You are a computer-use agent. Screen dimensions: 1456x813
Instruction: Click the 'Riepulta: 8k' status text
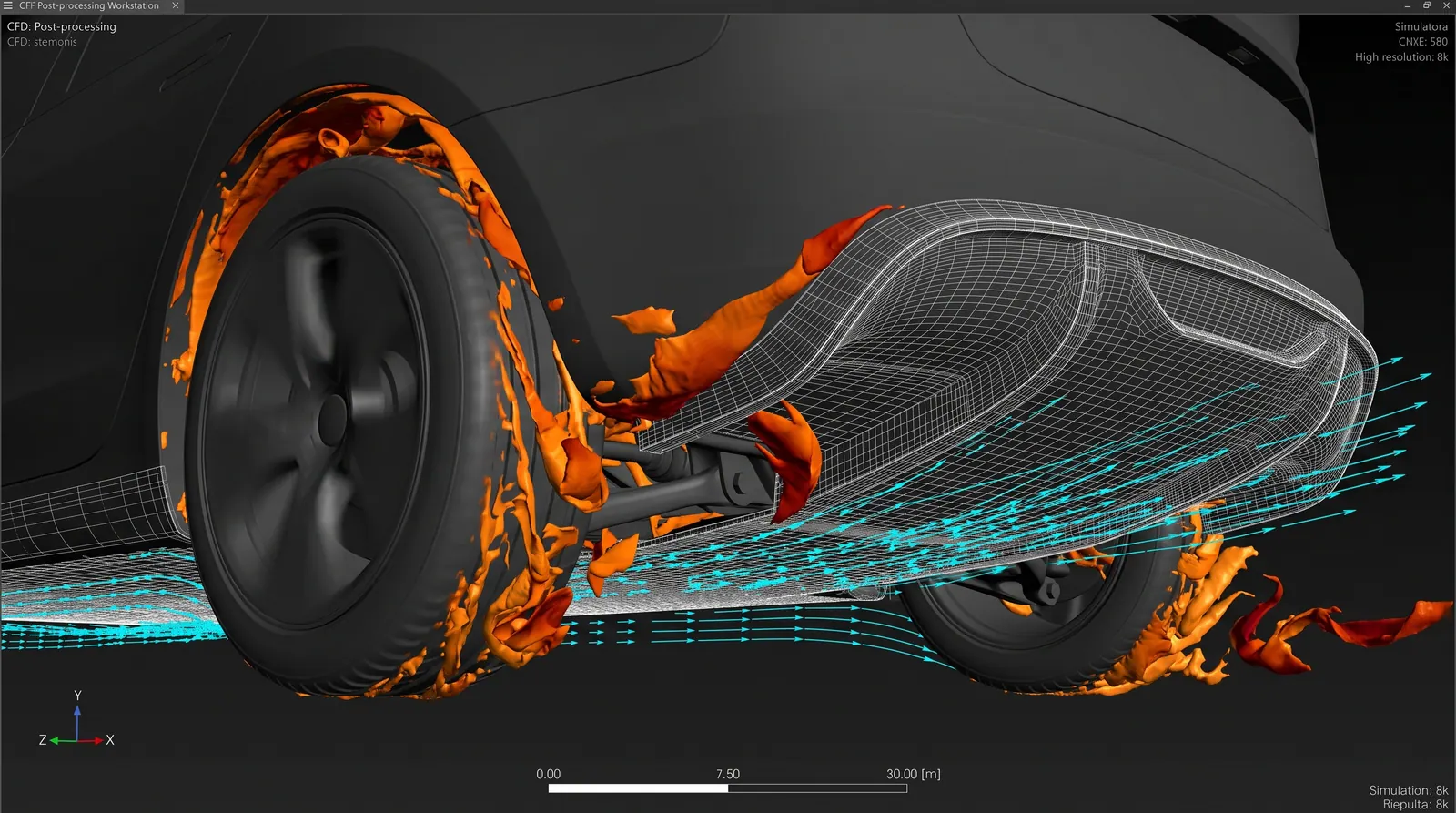point(1415,804)
